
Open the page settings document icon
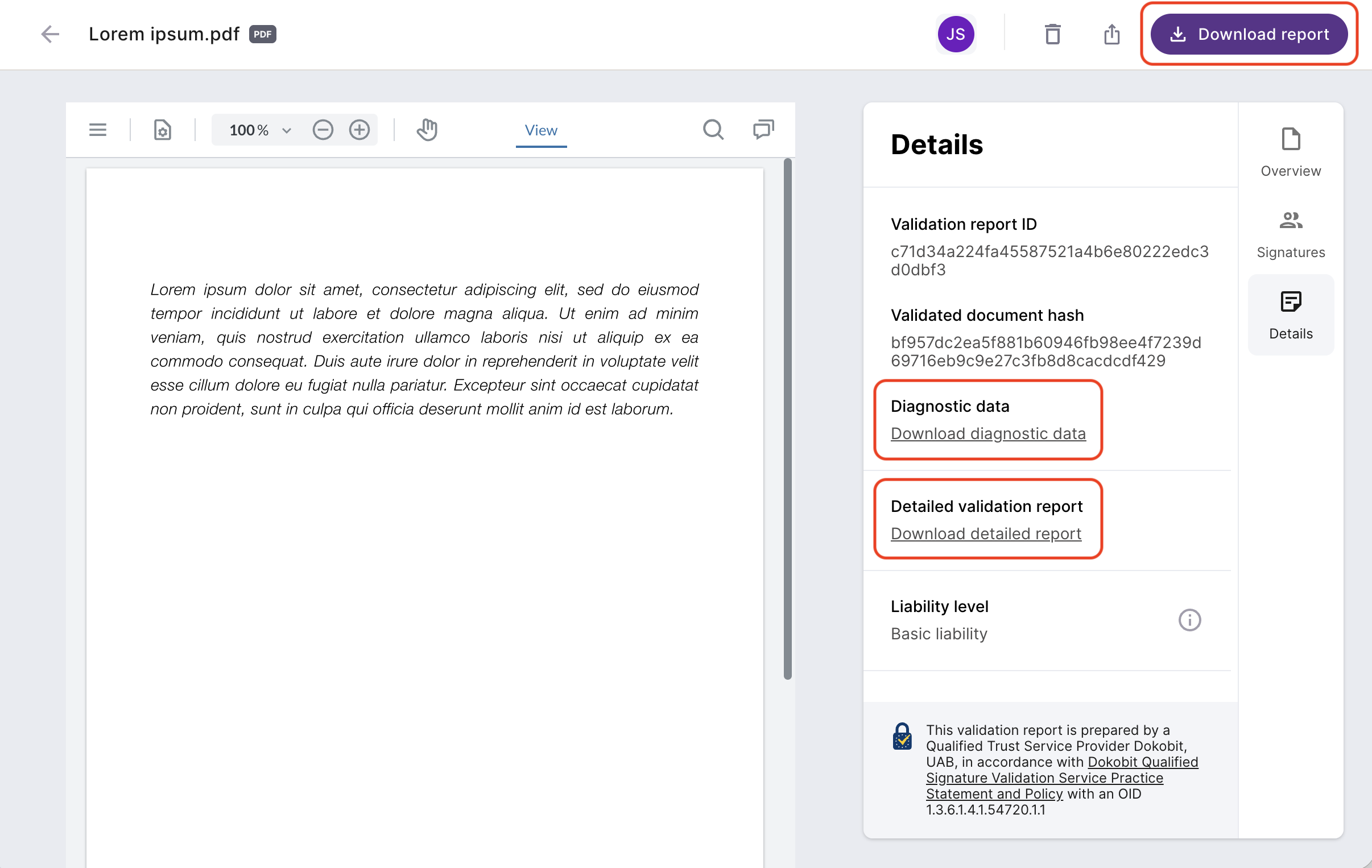coord(162,130)
